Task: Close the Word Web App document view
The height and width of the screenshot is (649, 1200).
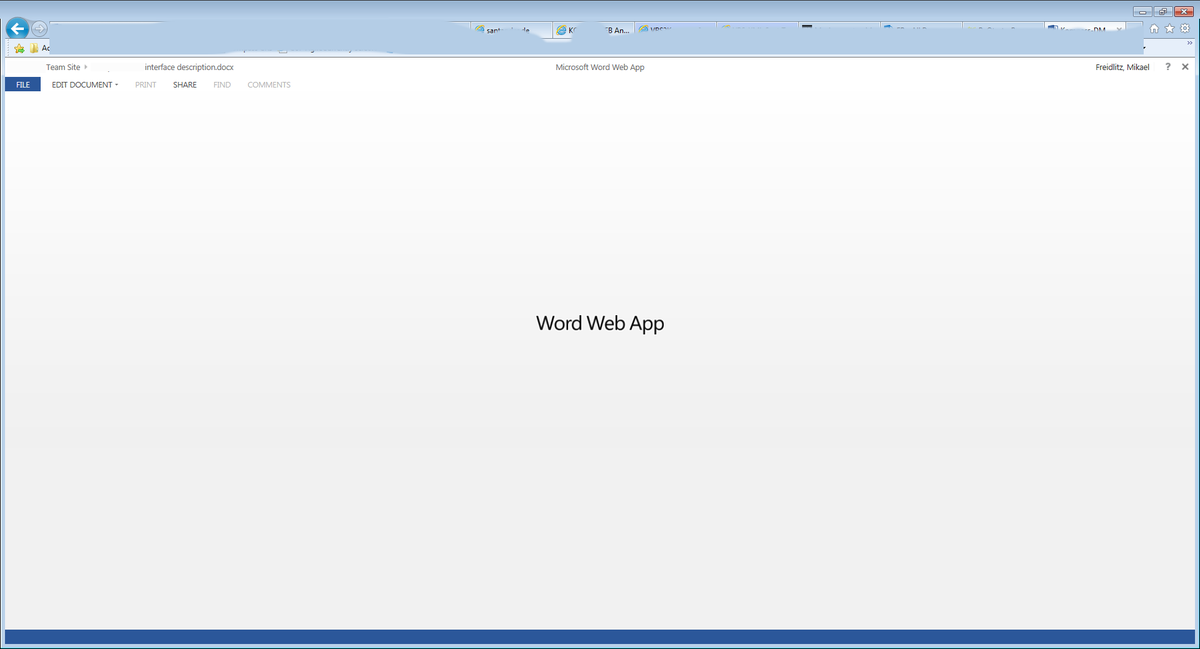Action: pyautogui.click(x=1185, y=67)
